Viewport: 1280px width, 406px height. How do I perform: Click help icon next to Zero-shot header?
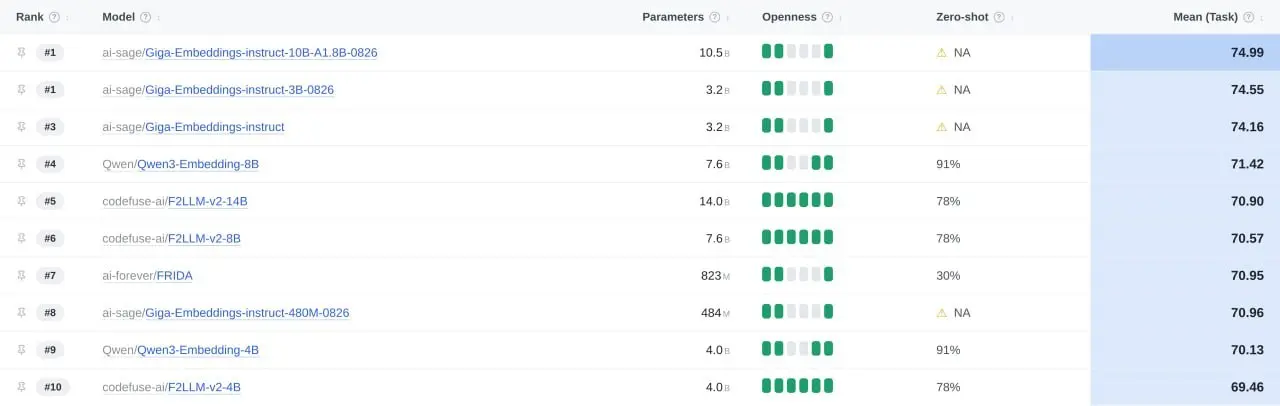[x=999, y=17]
